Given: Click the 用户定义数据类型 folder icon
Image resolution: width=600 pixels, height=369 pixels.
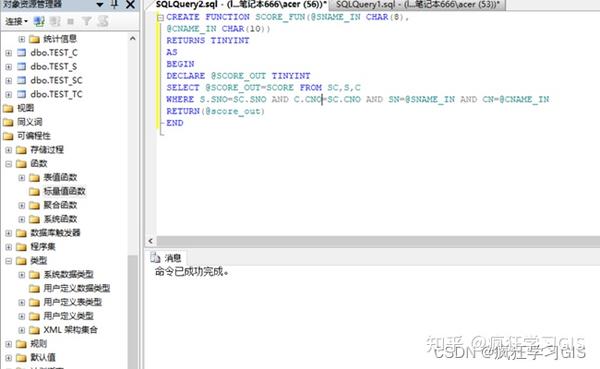Looking at the screenshot, I should tap(34, 288).
